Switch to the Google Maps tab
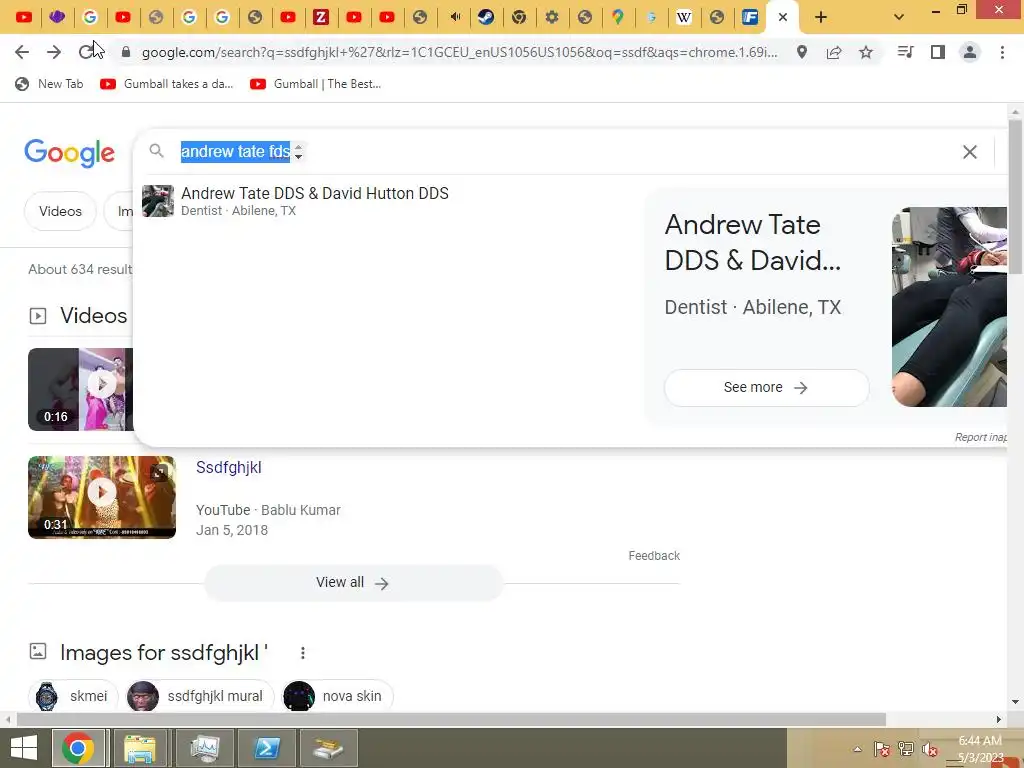The height and width of the screenshot is (768, 1024). tap(618, 18)
